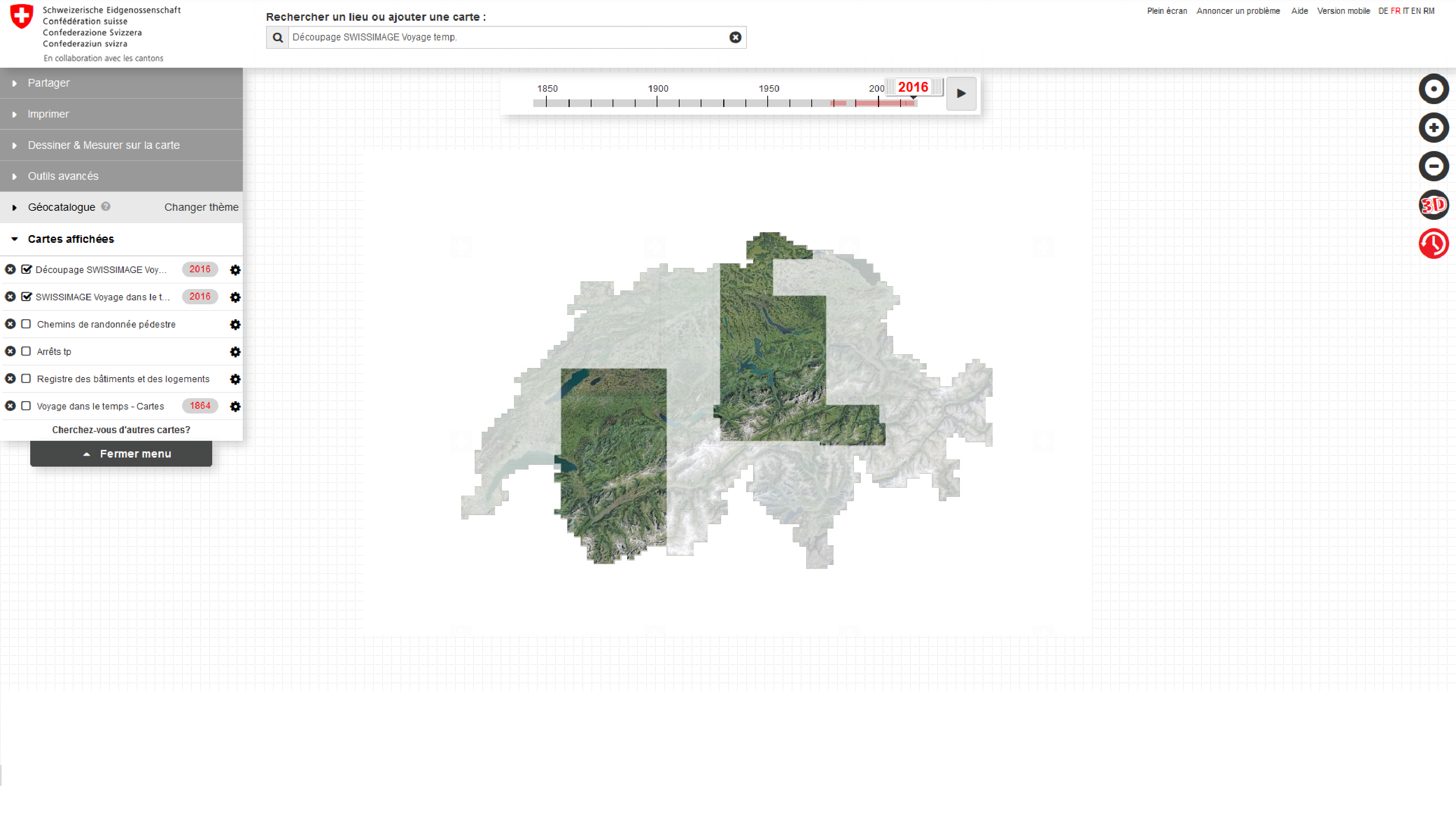
Task: Uncheck SWISSIMAGE Voyage dans le temps layer
Action: coord(26,297)
